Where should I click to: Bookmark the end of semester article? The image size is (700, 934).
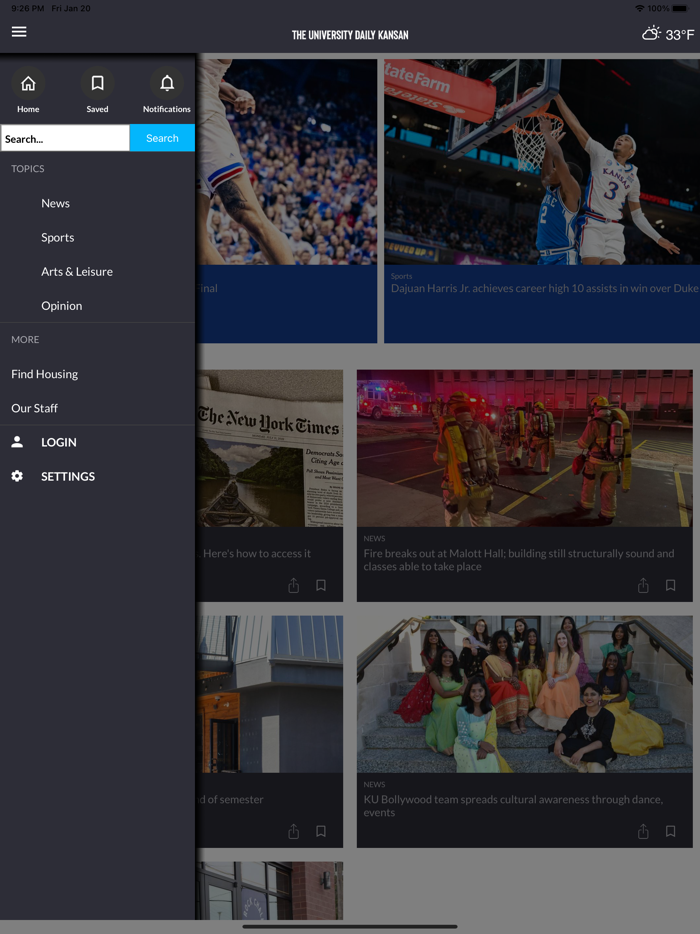tap(321, 831)
